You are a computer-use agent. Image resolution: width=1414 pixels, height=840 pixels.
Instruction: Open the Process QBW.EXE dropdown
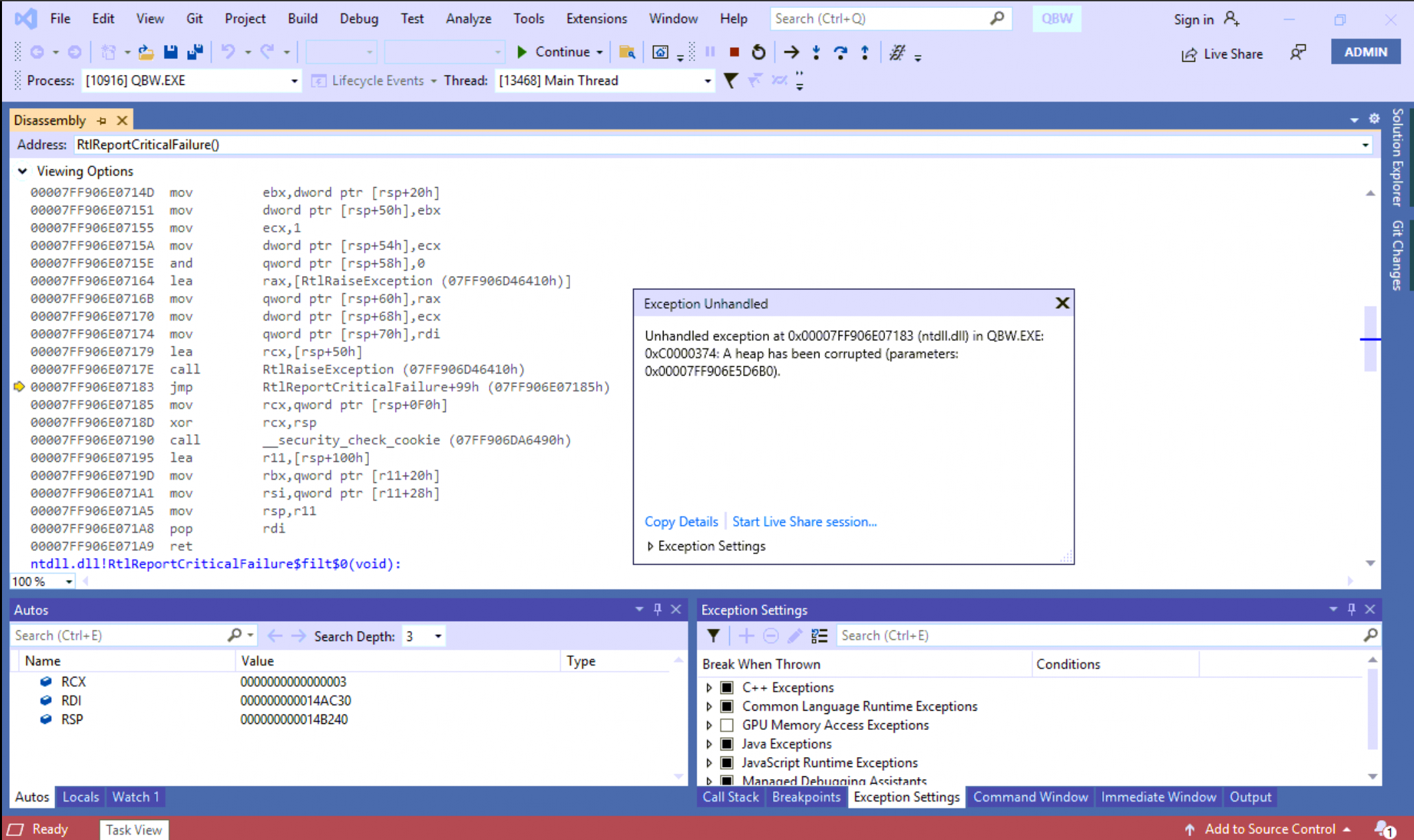294,81
